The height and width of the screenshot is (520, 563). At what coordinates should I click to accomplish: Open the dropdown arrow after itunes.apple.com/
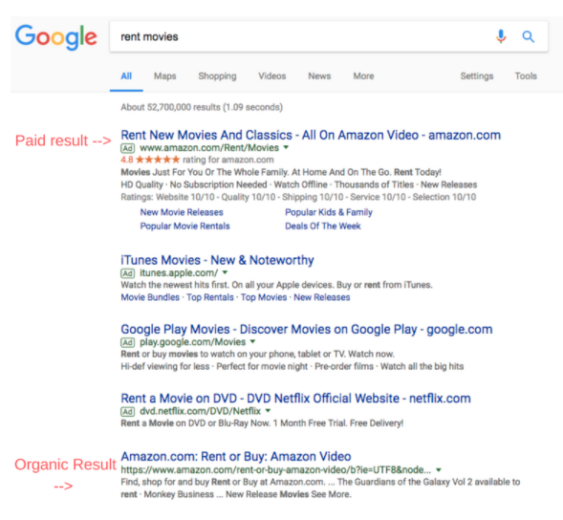point(225,272)
